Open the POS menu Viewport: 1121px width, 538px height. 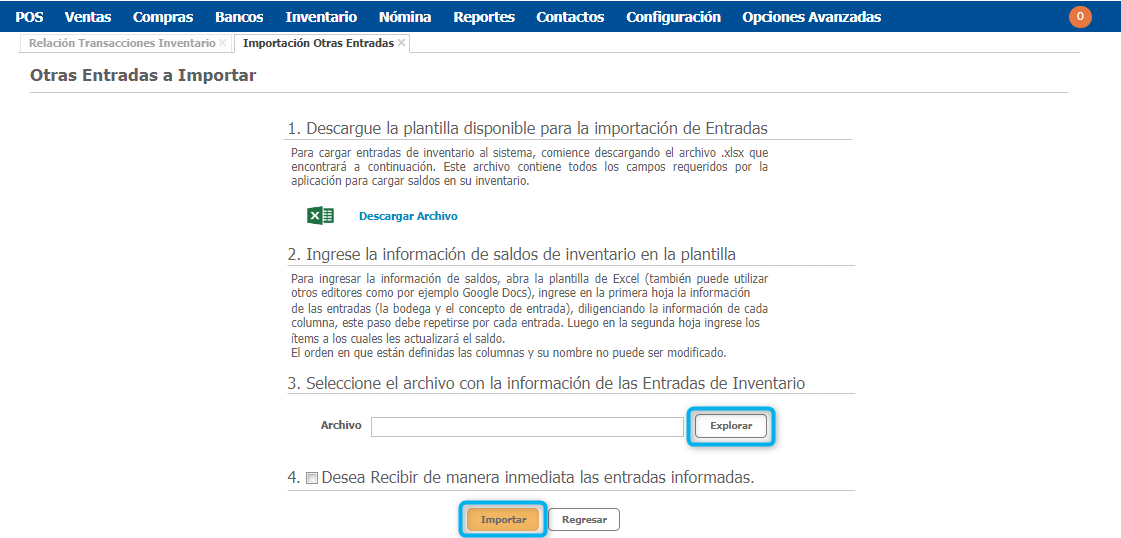[29, 17]
